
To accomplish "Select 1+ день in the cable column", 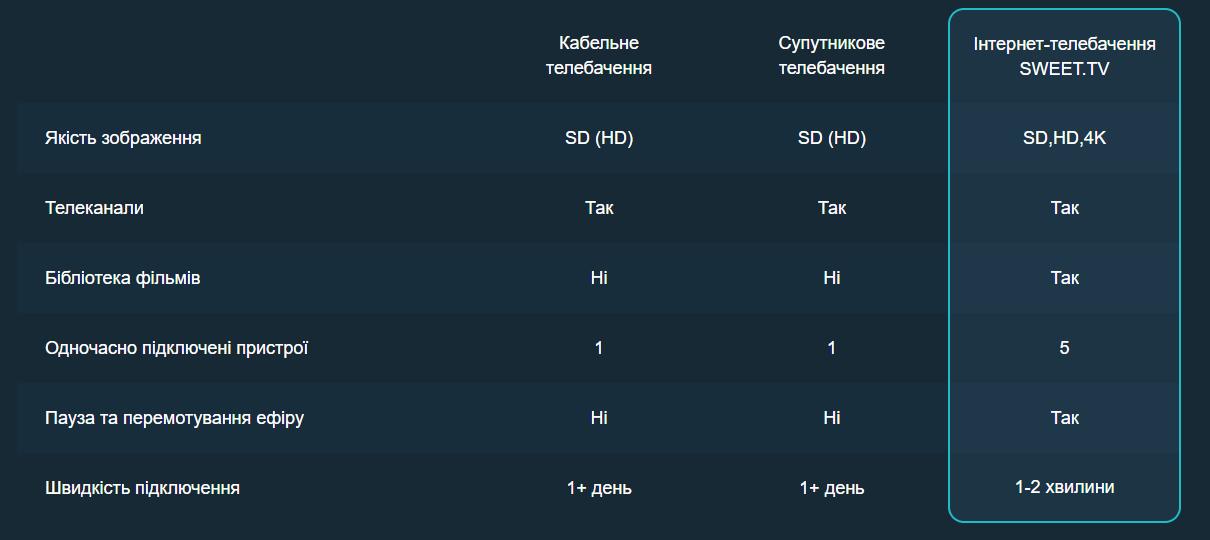I will click(599, 488).
